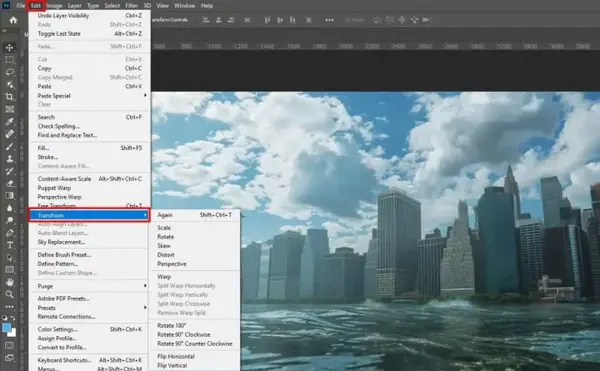Open the blue foreground color swatch
This screenshot has width=600, height=371.
[x=7, y=327]
